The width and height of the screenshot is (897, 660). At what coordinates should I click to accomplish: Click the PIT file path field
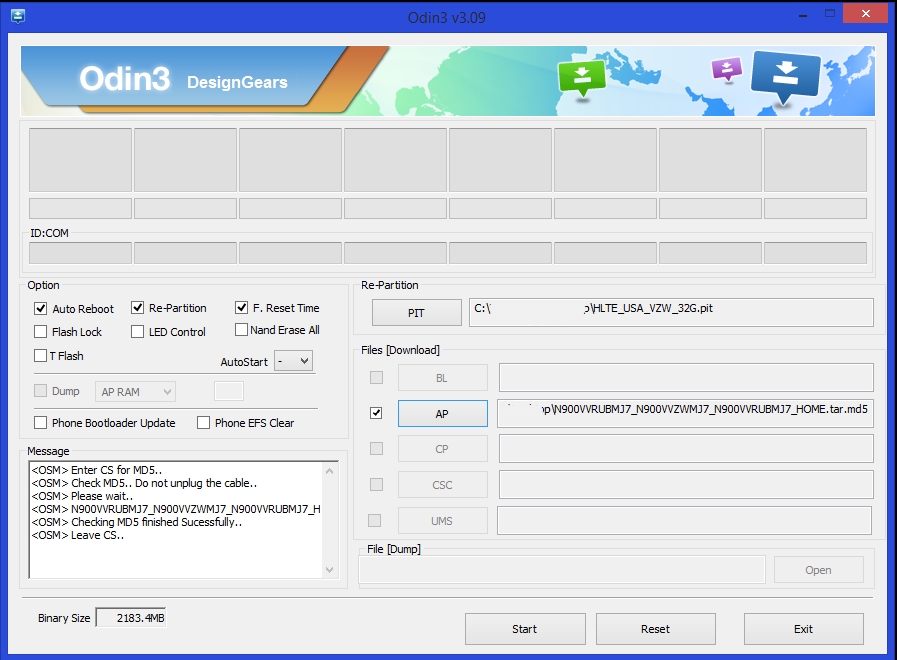point(671,312)
